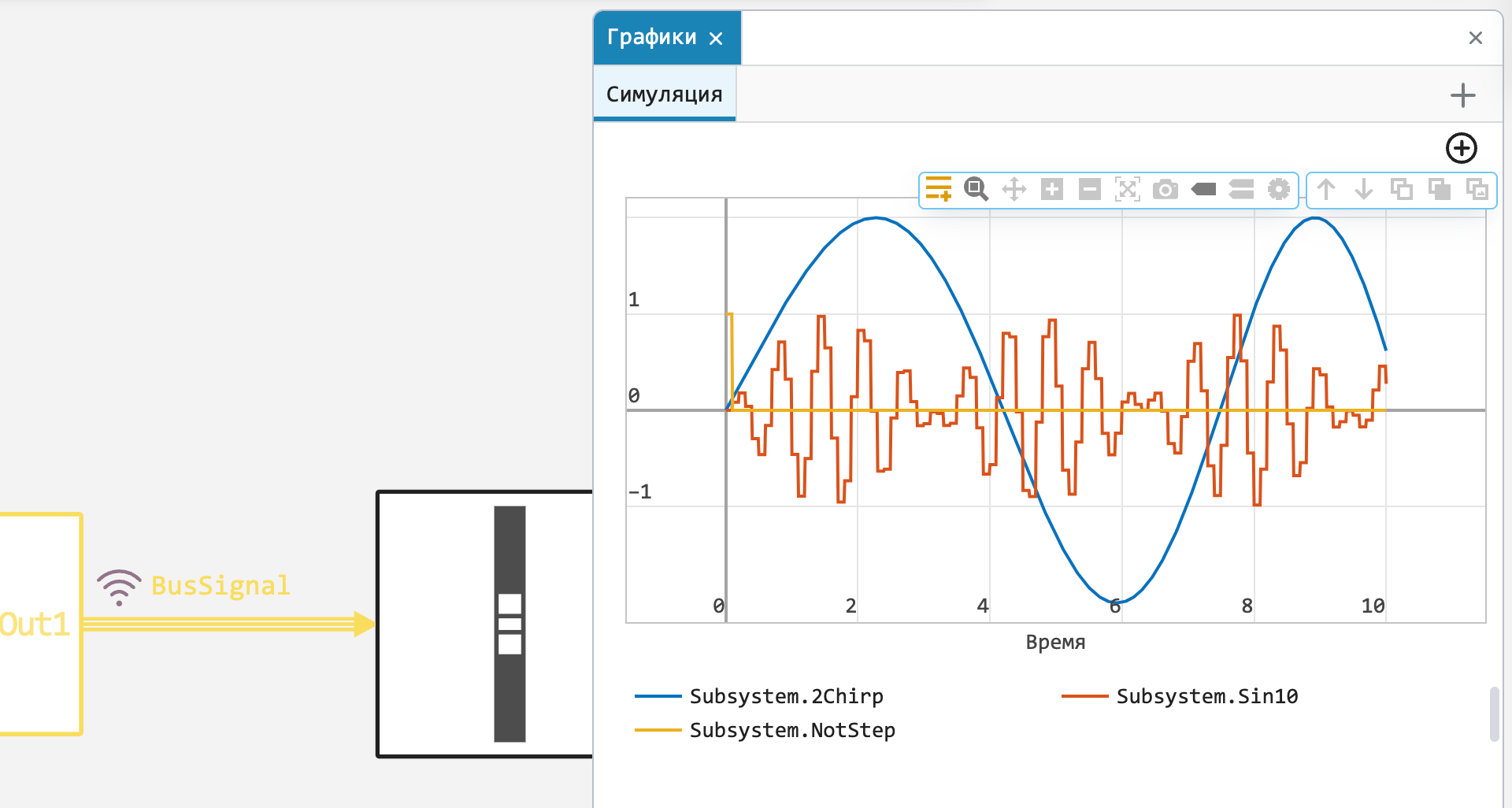Select the bus selector block
The height and width of the screenshot is (808, 1512).
tap(484, 624)
